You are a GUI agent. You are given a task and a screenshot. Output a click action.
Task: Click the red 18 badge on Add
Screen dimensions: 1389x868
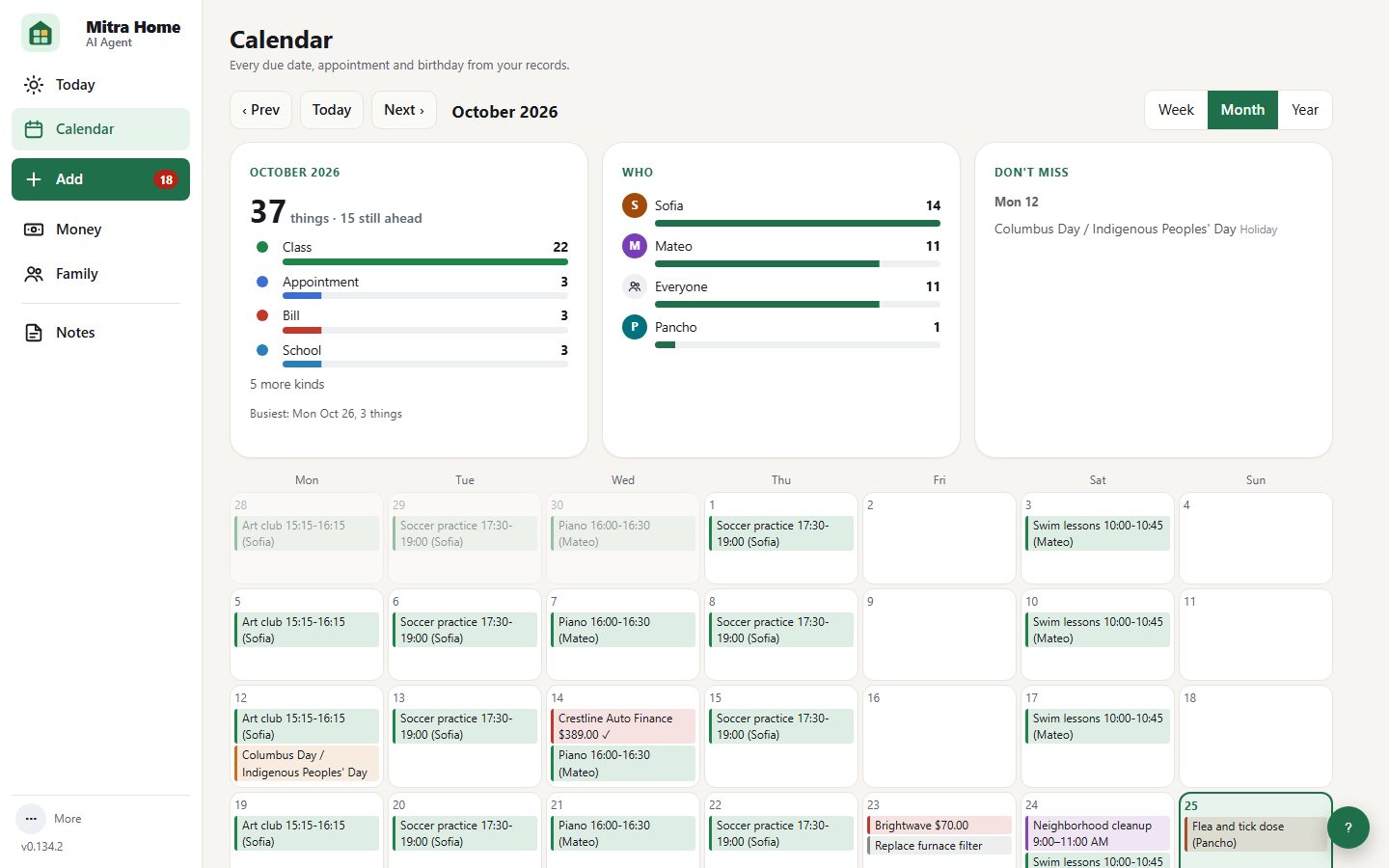[x=166, y=179]
